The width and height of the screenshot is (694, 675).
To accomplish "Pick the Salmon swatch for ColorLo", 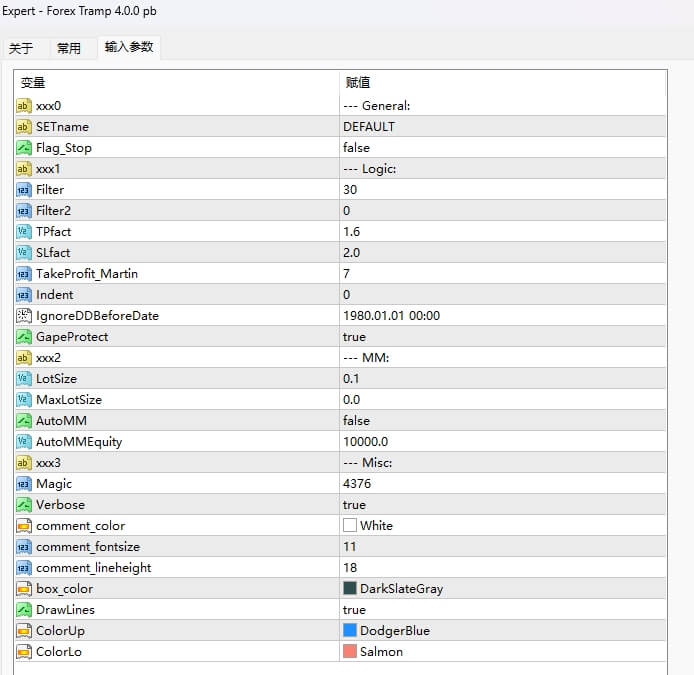I will click(x=350, y=651).
